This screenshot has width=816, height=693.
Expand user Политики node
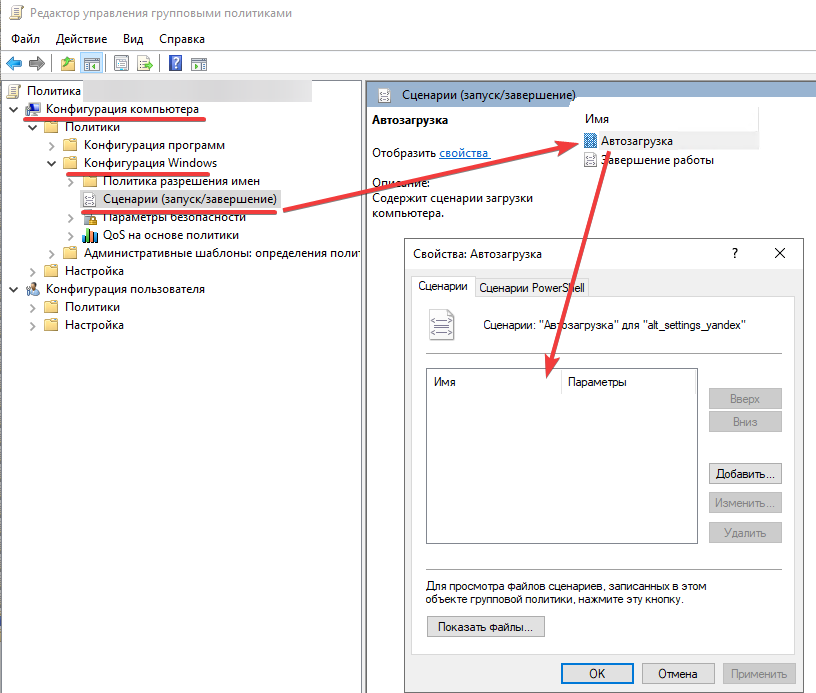(33, 308)
